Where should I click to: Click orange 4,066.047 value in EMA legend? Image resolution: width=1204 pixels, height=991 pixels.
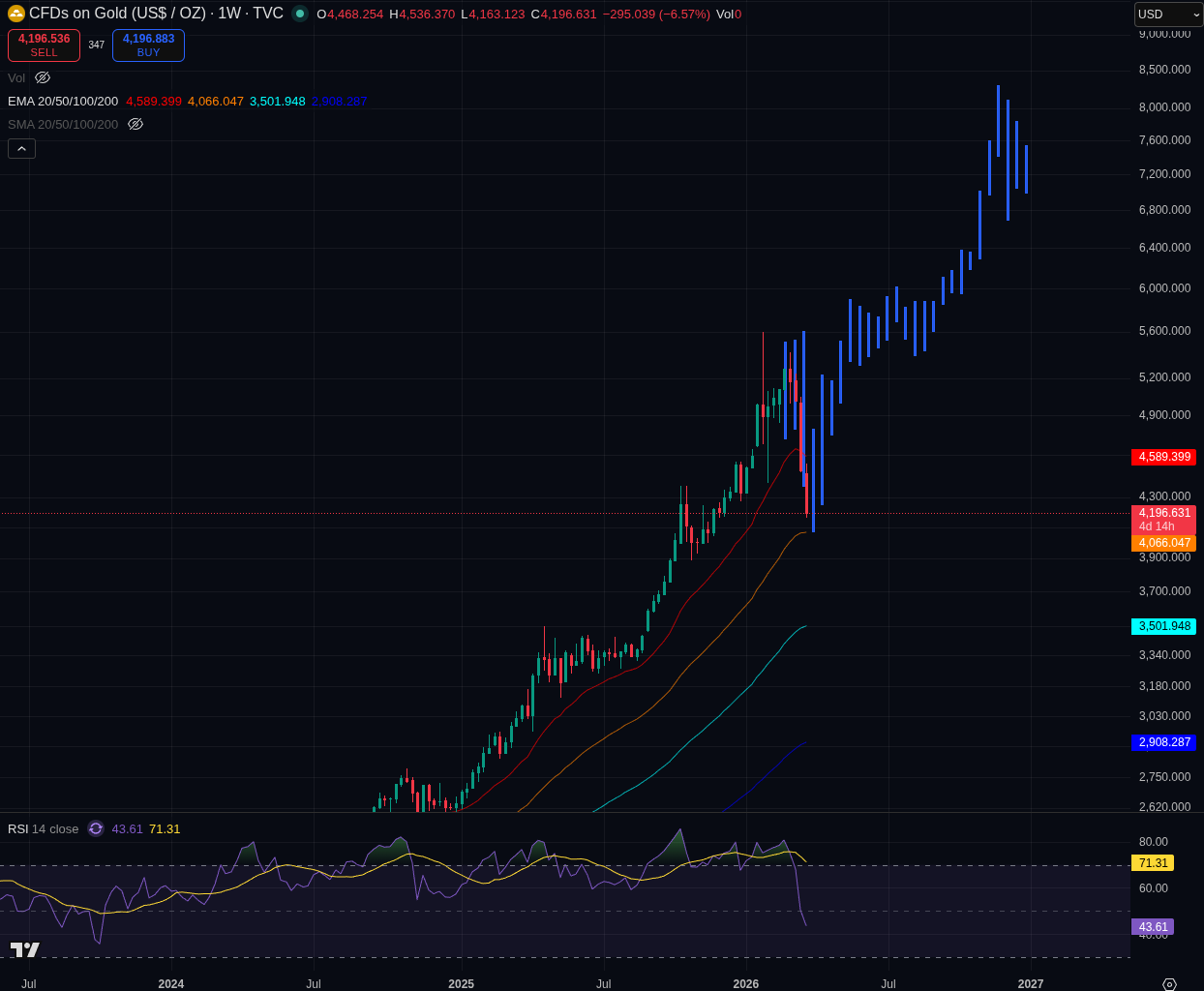tap(216, 101)
